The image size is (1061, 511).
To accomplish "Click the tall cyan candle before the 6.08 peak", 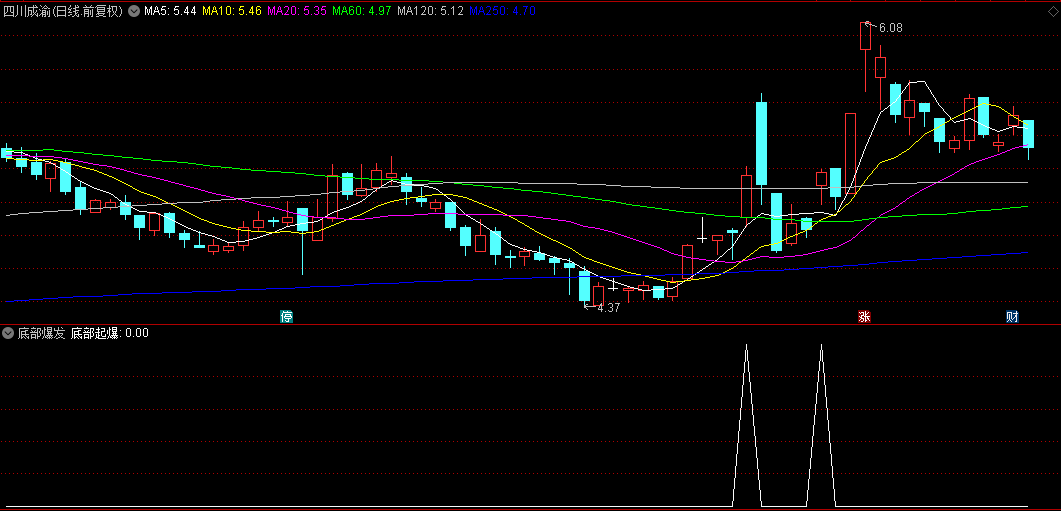I will (x=761, y=143).
